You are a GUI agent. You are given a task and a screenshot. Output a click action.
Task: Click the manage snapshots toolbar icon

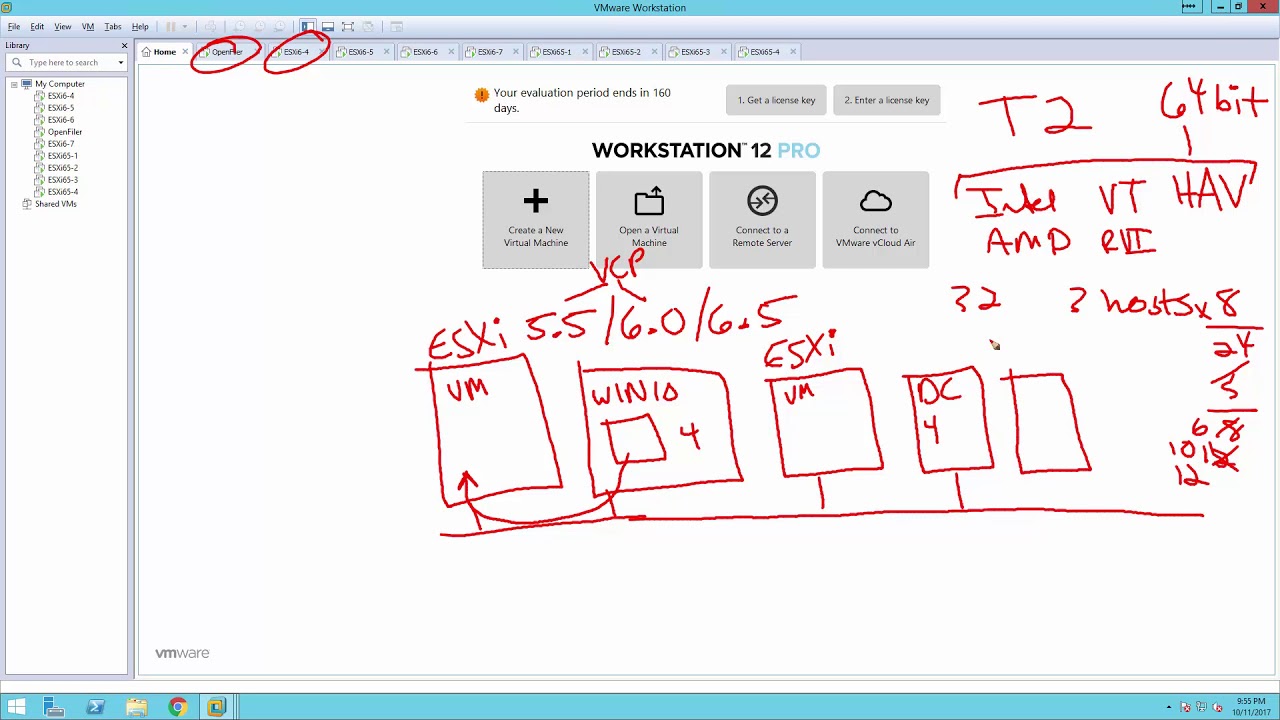pos(280,27)
